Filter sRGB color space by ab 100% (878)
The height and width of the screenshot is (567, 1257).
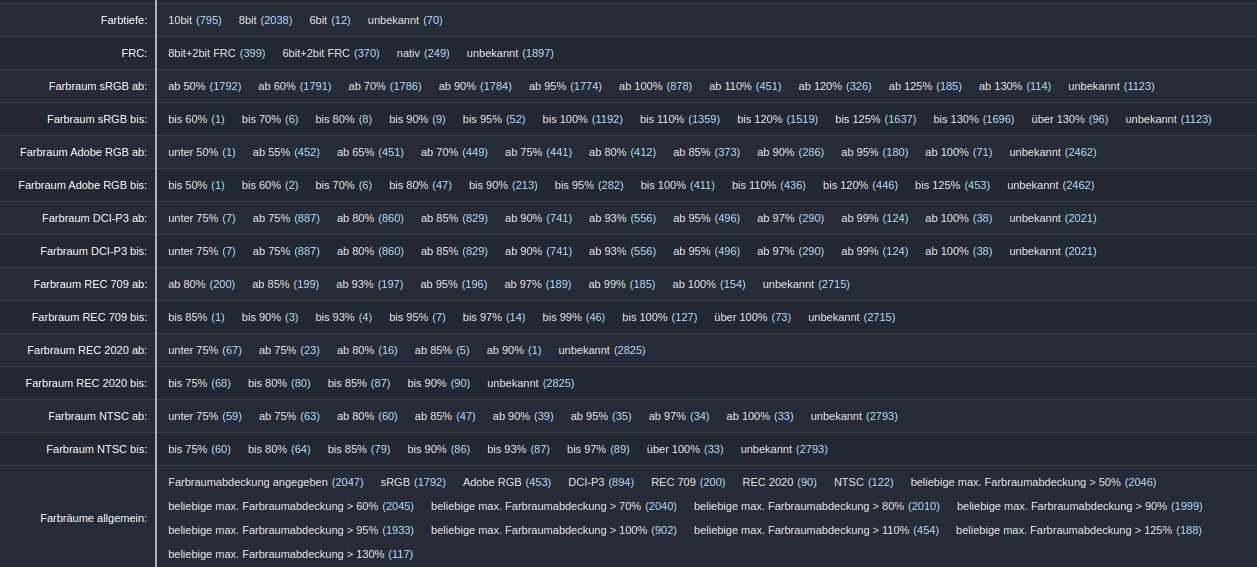tap(655, 86)
